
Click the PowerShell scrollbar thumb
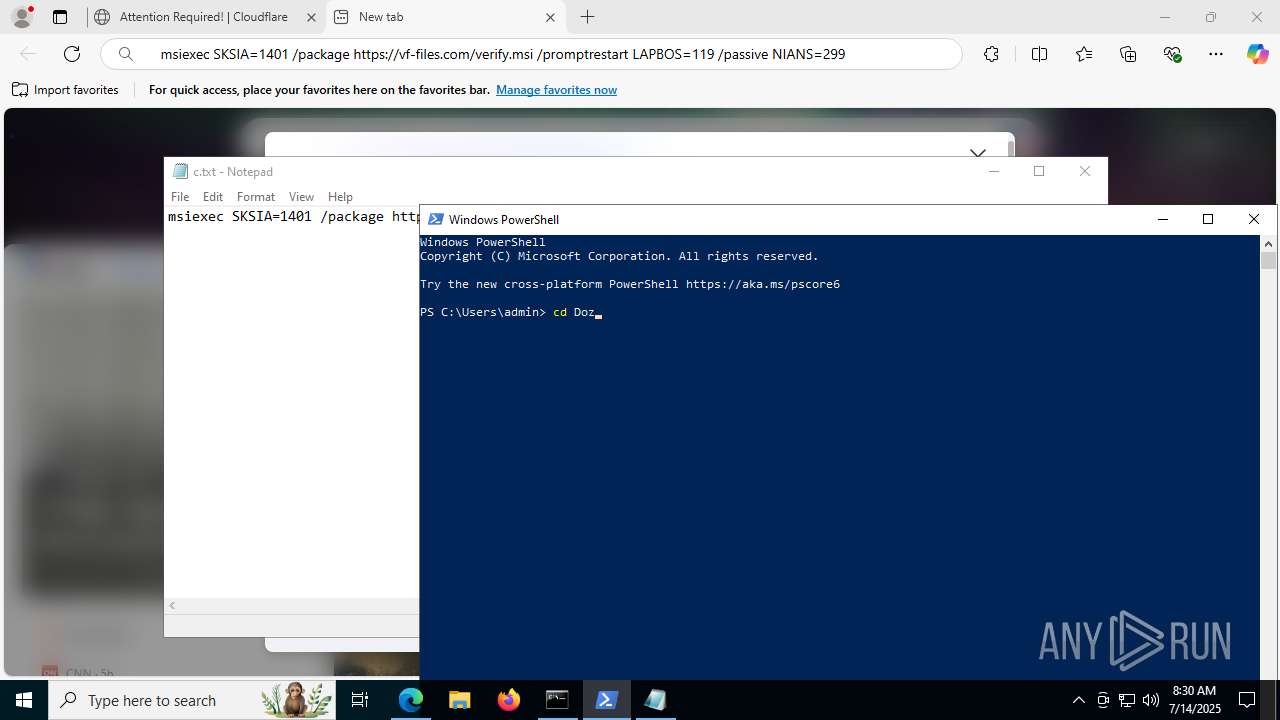point(1269,260)
